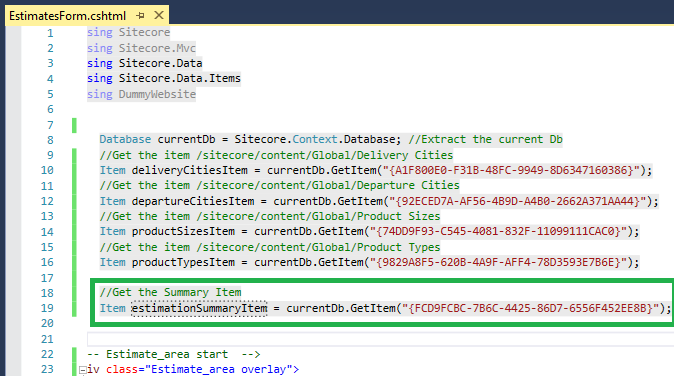Click 'Estimate_area start' comment on line 22
Viewport: 674px width, 376px height.
[x=167, y=355]
